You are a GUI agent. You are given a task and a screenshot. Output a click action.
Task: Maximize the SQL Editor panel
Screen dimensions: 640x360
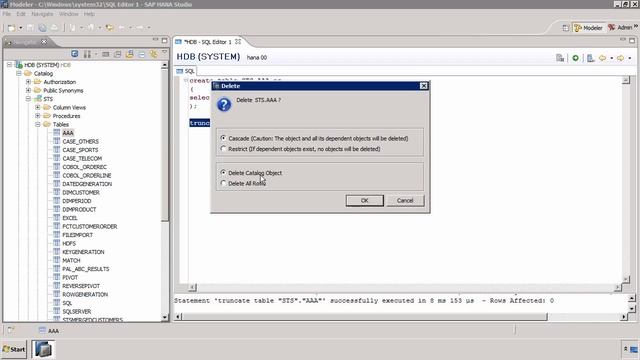(x=632, y=40)
